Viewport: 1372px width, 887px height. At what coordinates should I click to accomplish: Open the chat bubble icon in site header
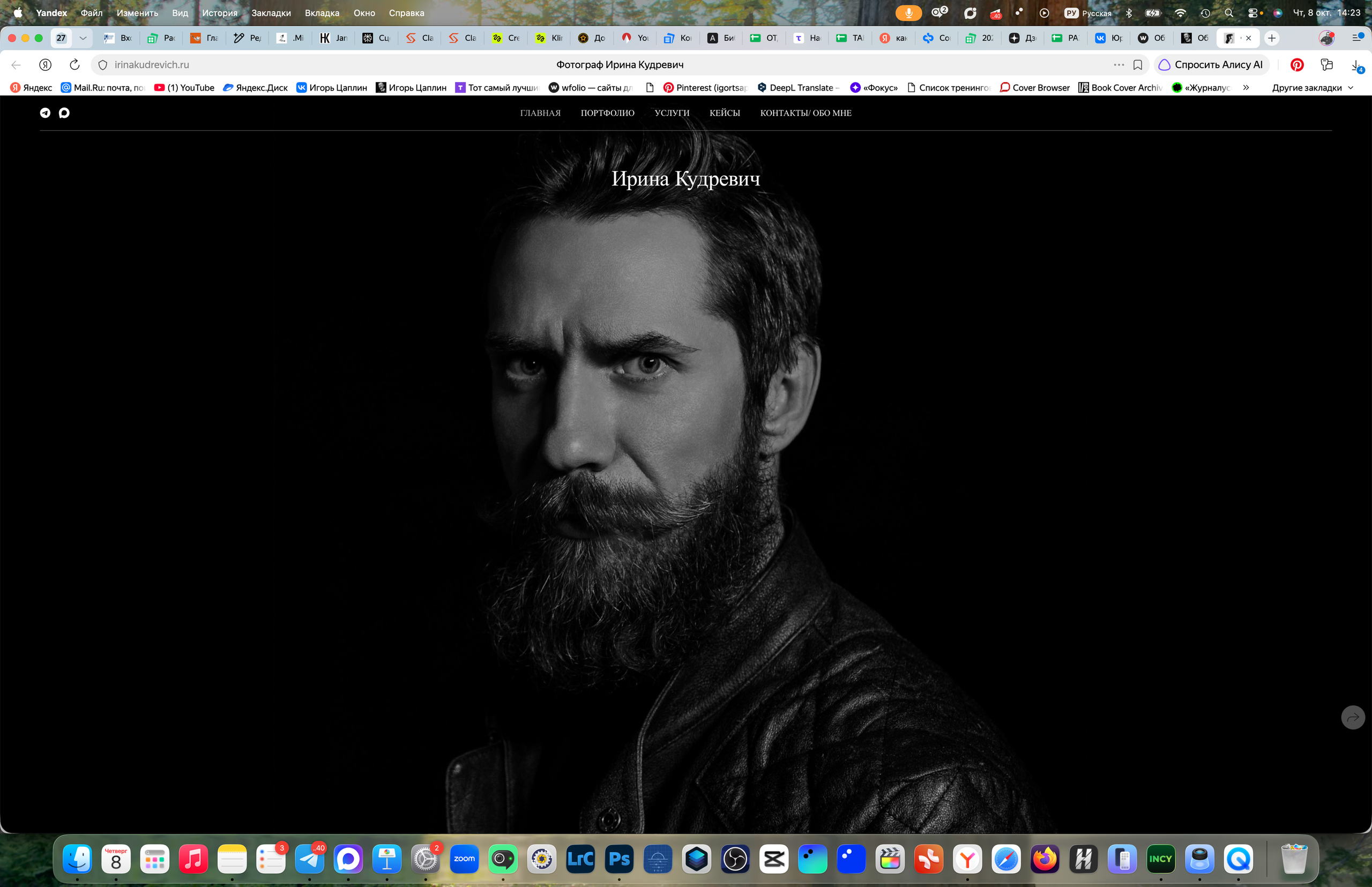click(64, 113)
